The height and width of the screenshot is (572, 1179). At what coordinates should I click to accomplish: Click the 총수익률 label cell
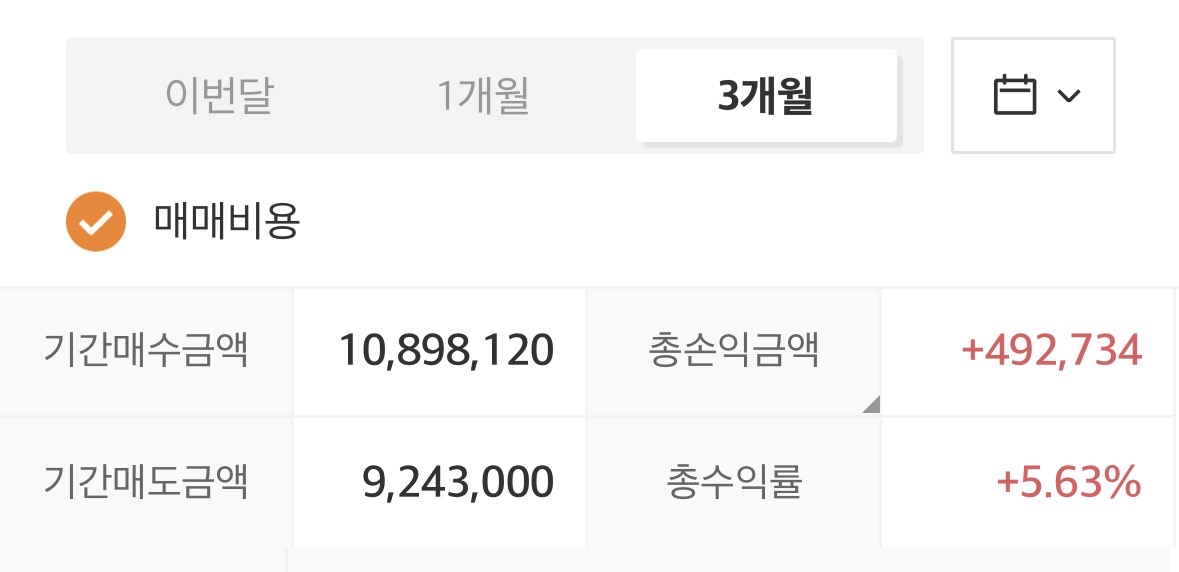733,482
